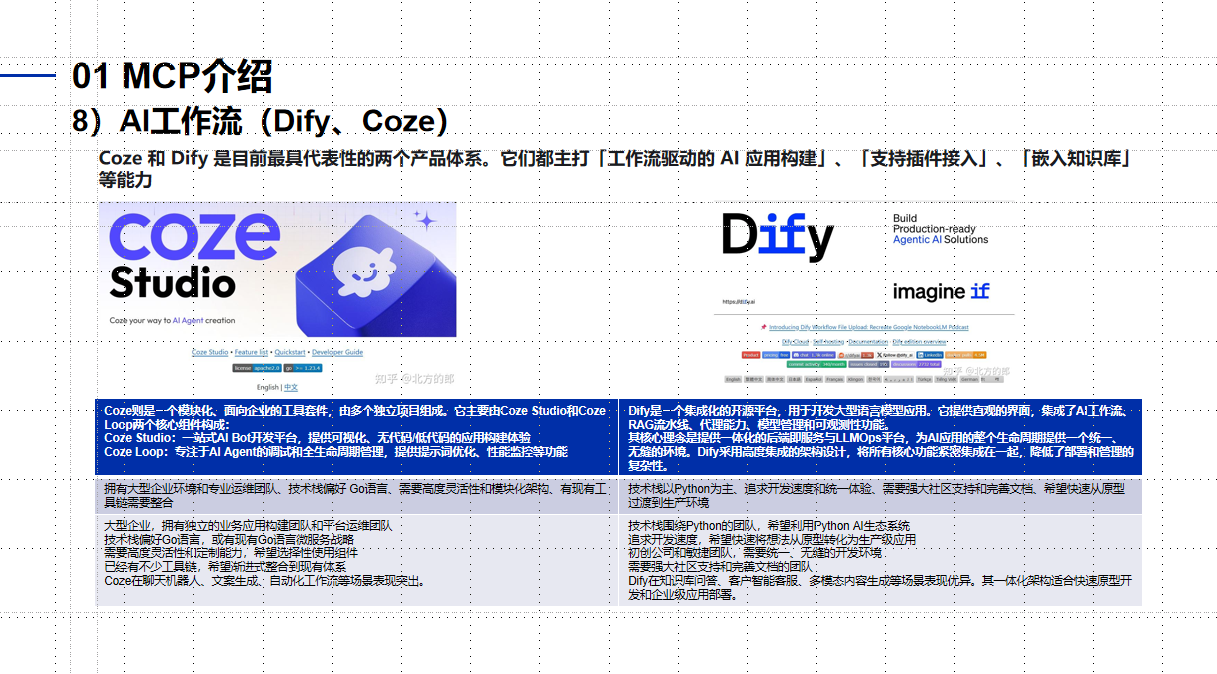Open the Self-hosting link
The width and height of the screenshot is (1217, 674).
click(828, 342)
